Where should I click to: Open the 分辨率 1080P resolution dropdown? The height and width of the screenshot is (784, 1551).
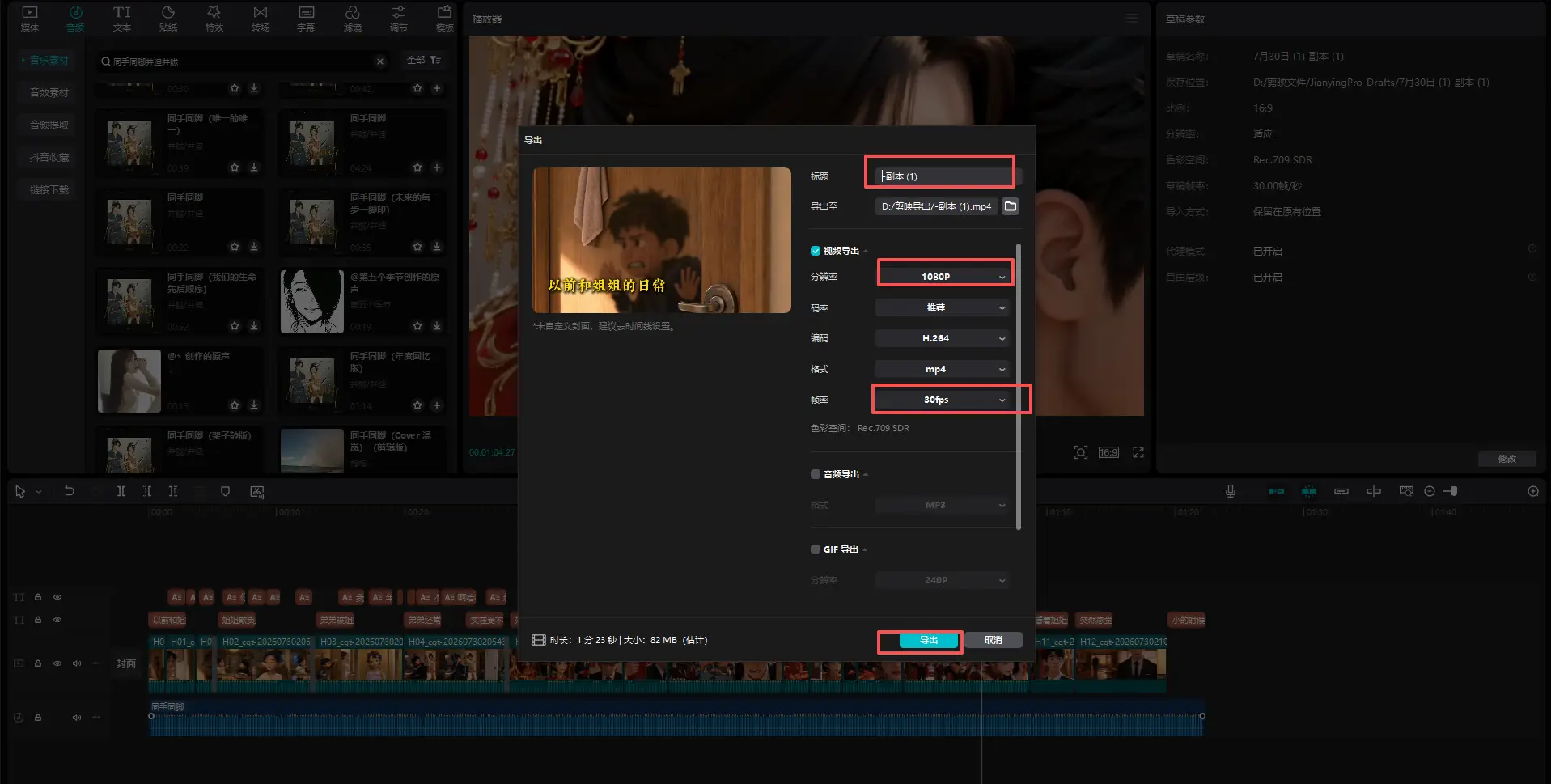pyautogui.click(x=943, y=277)
